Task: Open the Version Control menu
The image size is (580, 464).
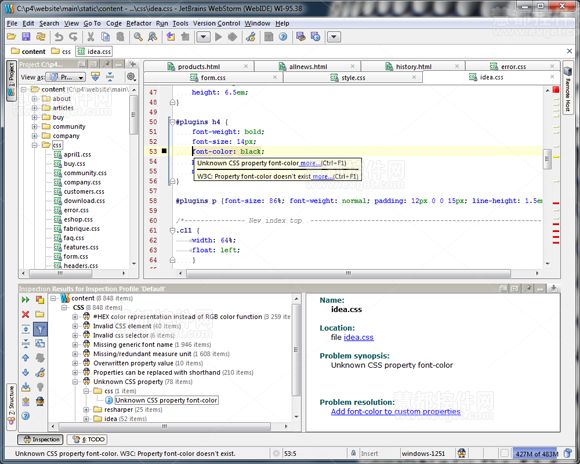Action: click(x=216, y=23)
